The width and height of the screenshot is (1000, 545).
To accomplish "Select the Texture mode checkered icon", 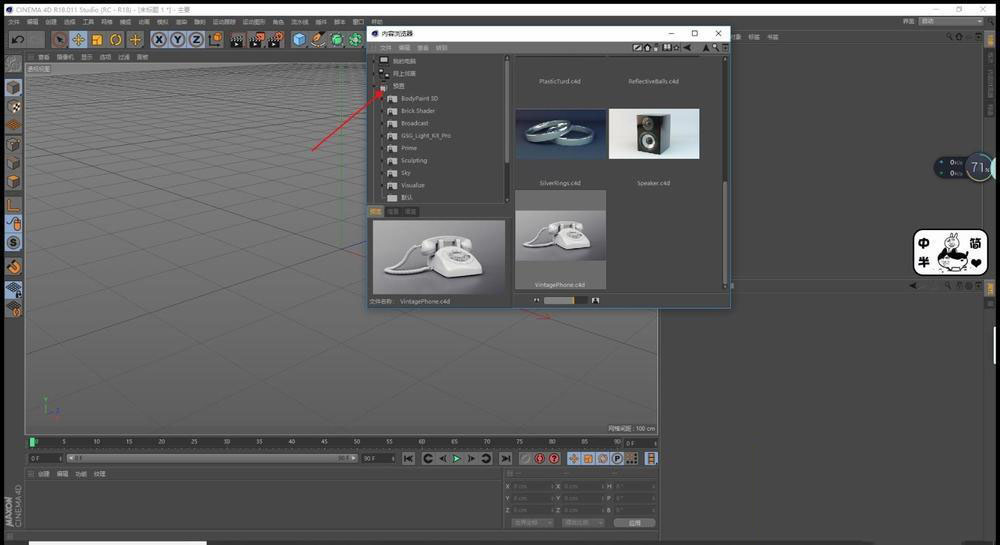I will (x=13, y=106).
